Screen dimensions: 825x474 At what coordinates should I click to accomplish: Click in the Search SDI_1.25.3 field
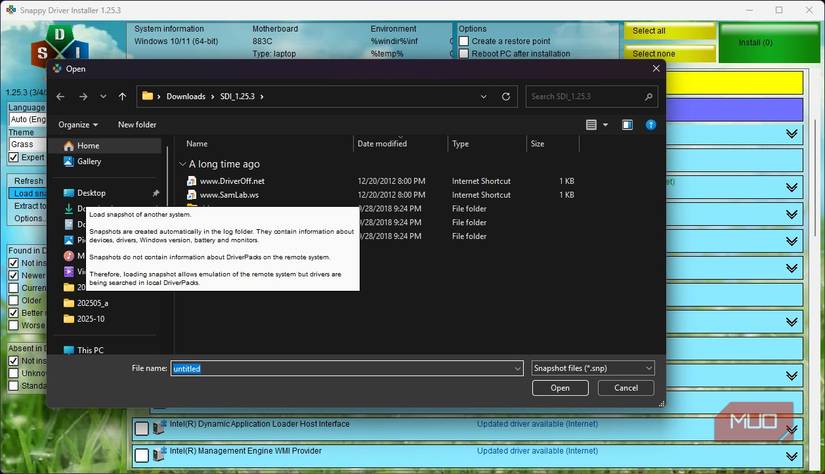tap(590, 97)
